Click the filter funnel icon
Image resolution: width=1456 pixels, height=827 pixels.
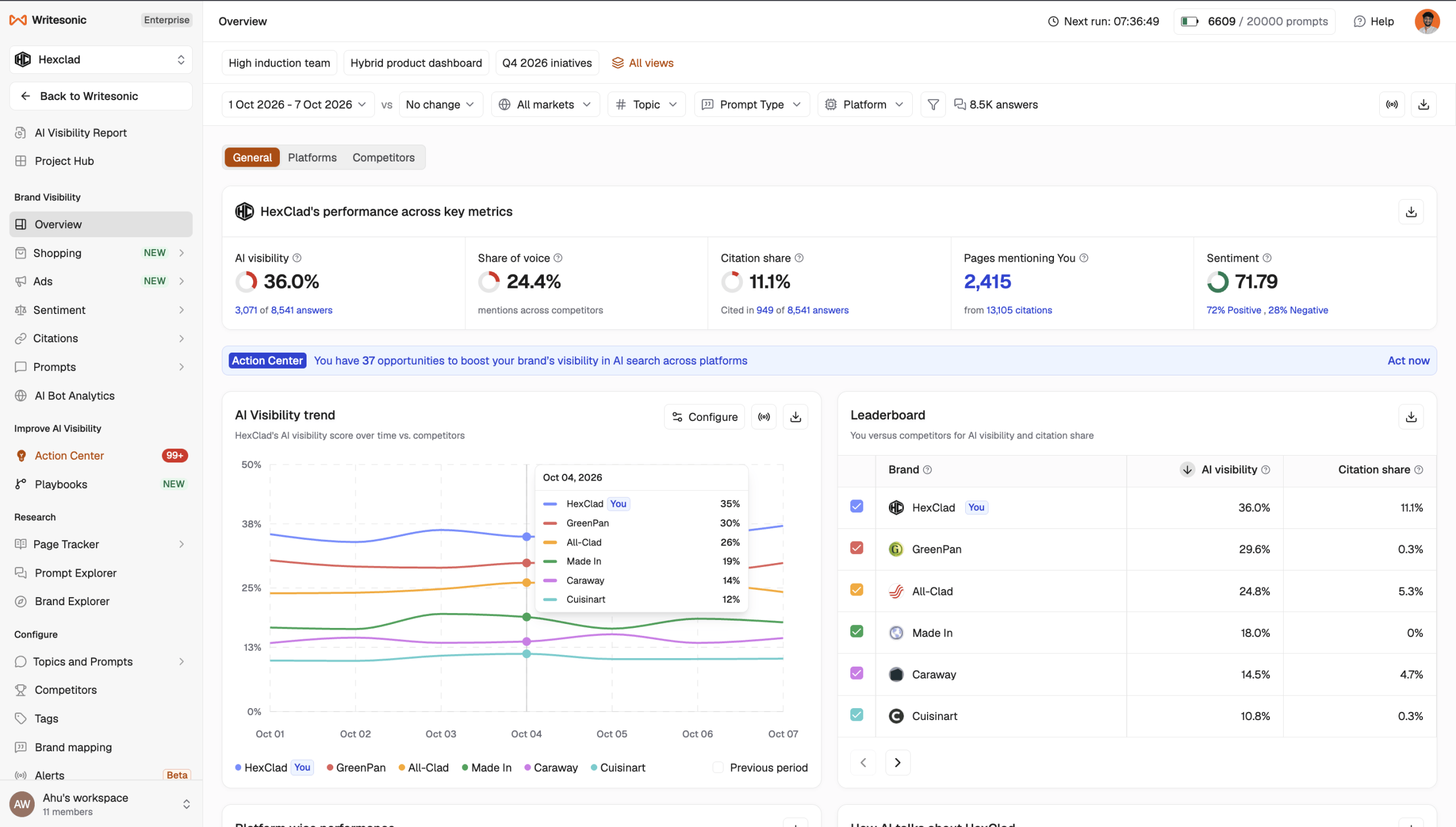(933, 105)
